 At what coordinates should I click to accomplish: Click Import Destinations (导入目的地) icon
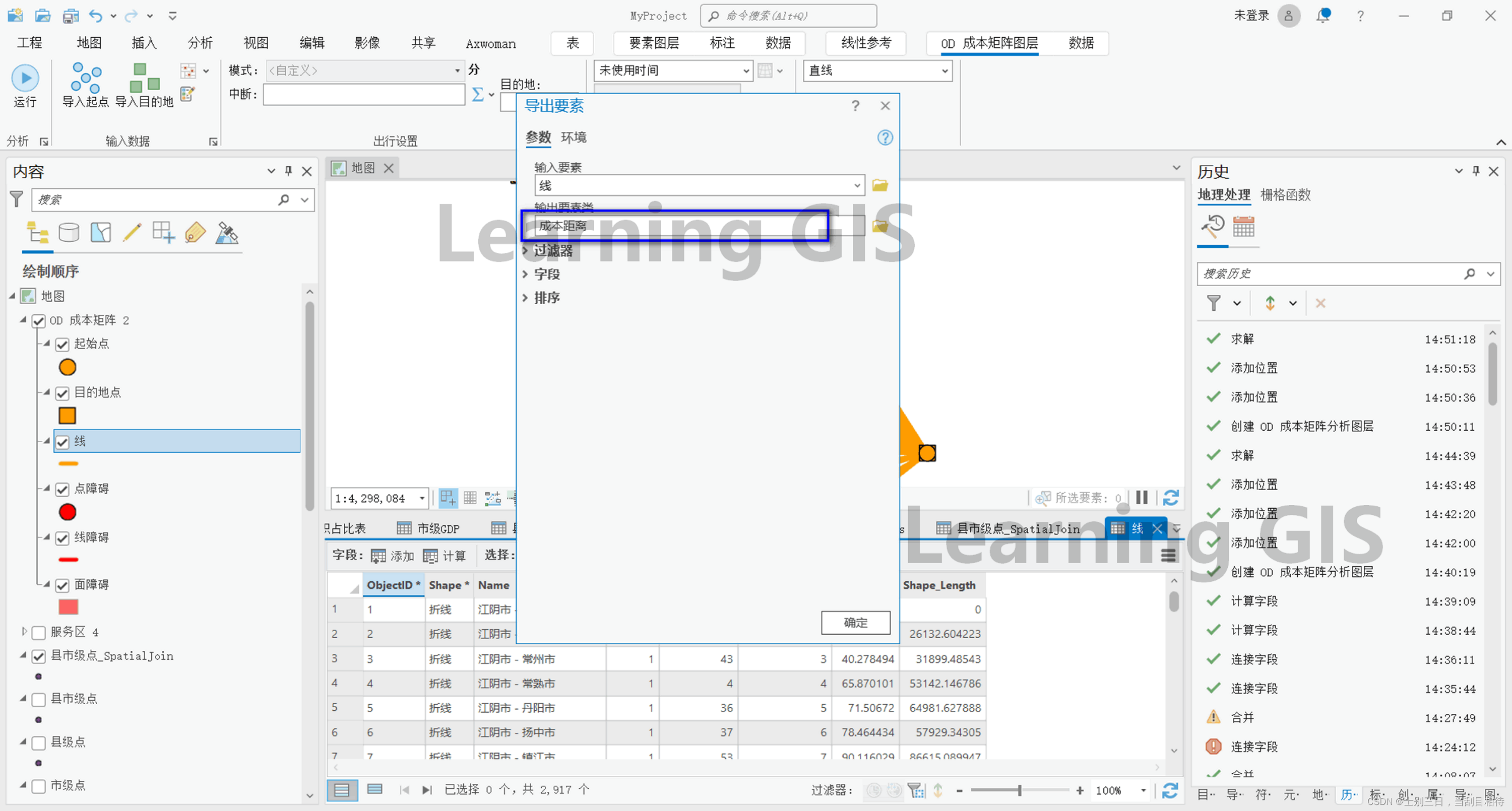144,86
